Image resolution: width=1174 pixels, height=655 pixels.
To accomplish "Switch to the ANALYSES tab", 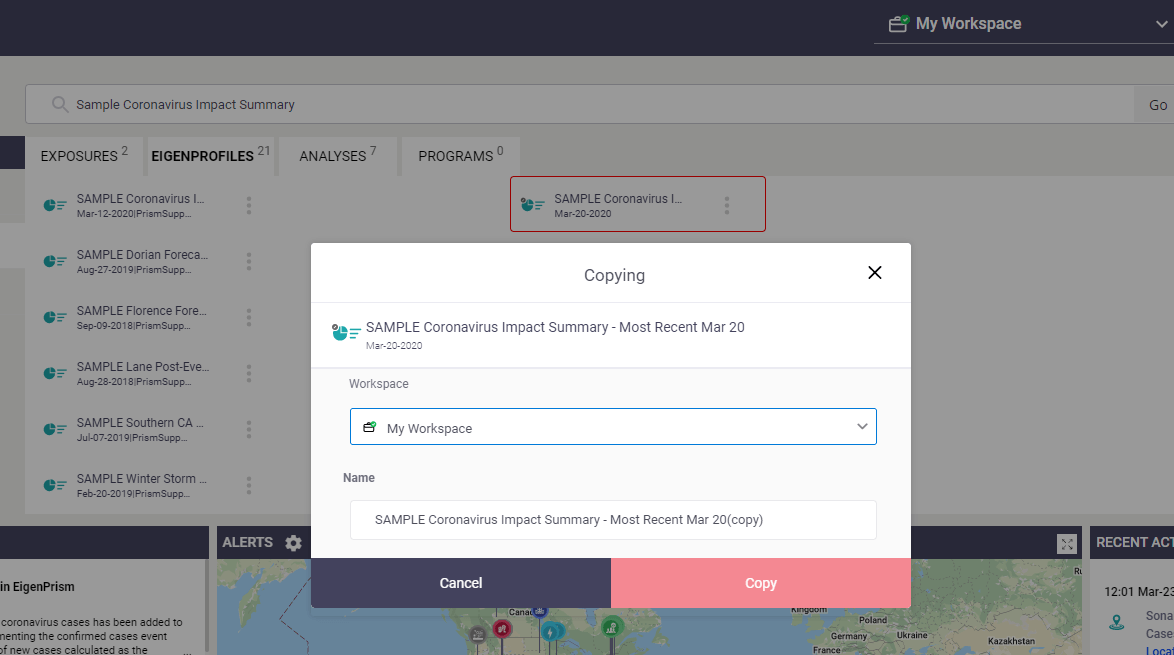I will point(337,156).
